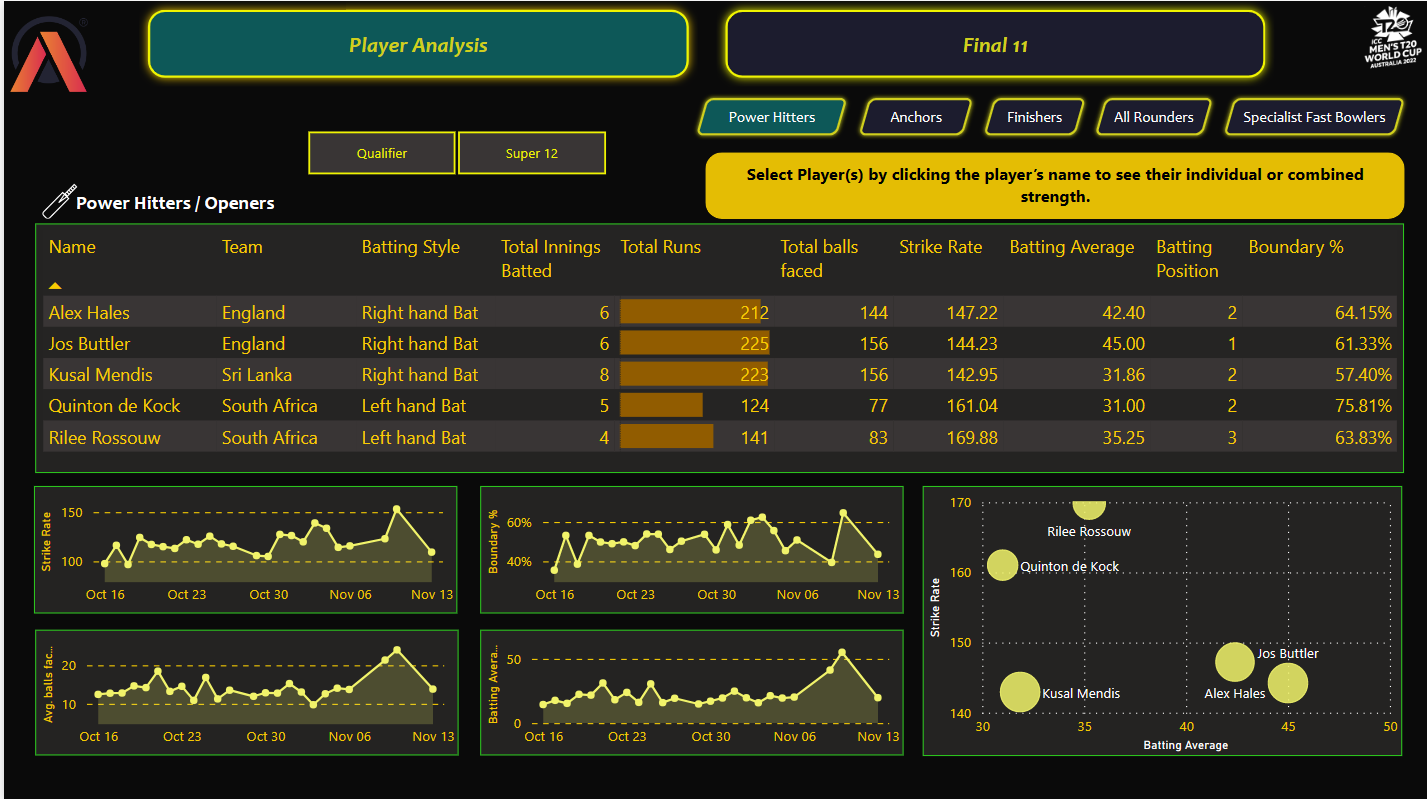Toggle the Super 12 stage filter

[x=531, y=153]
